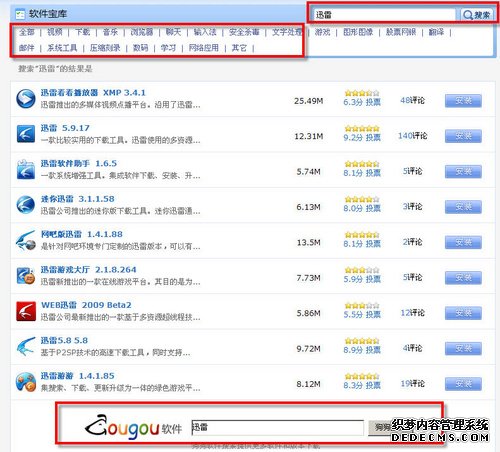Click the star rating for 迅雷 5.9.17

click(362, 128)
